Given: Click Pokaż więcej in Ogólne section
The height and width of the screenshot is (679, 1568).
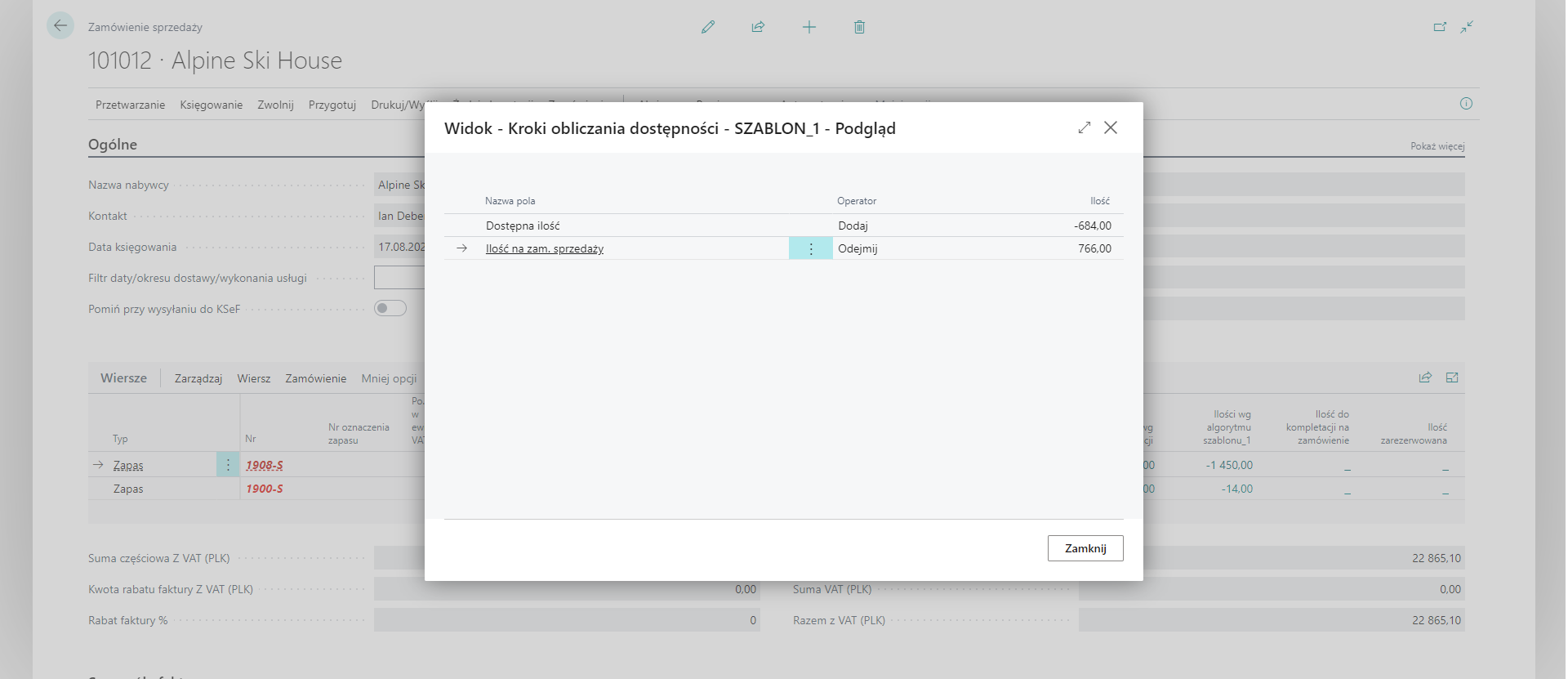Looking at the screenshot, I should pyautogui.click(x=1437, y=146).
